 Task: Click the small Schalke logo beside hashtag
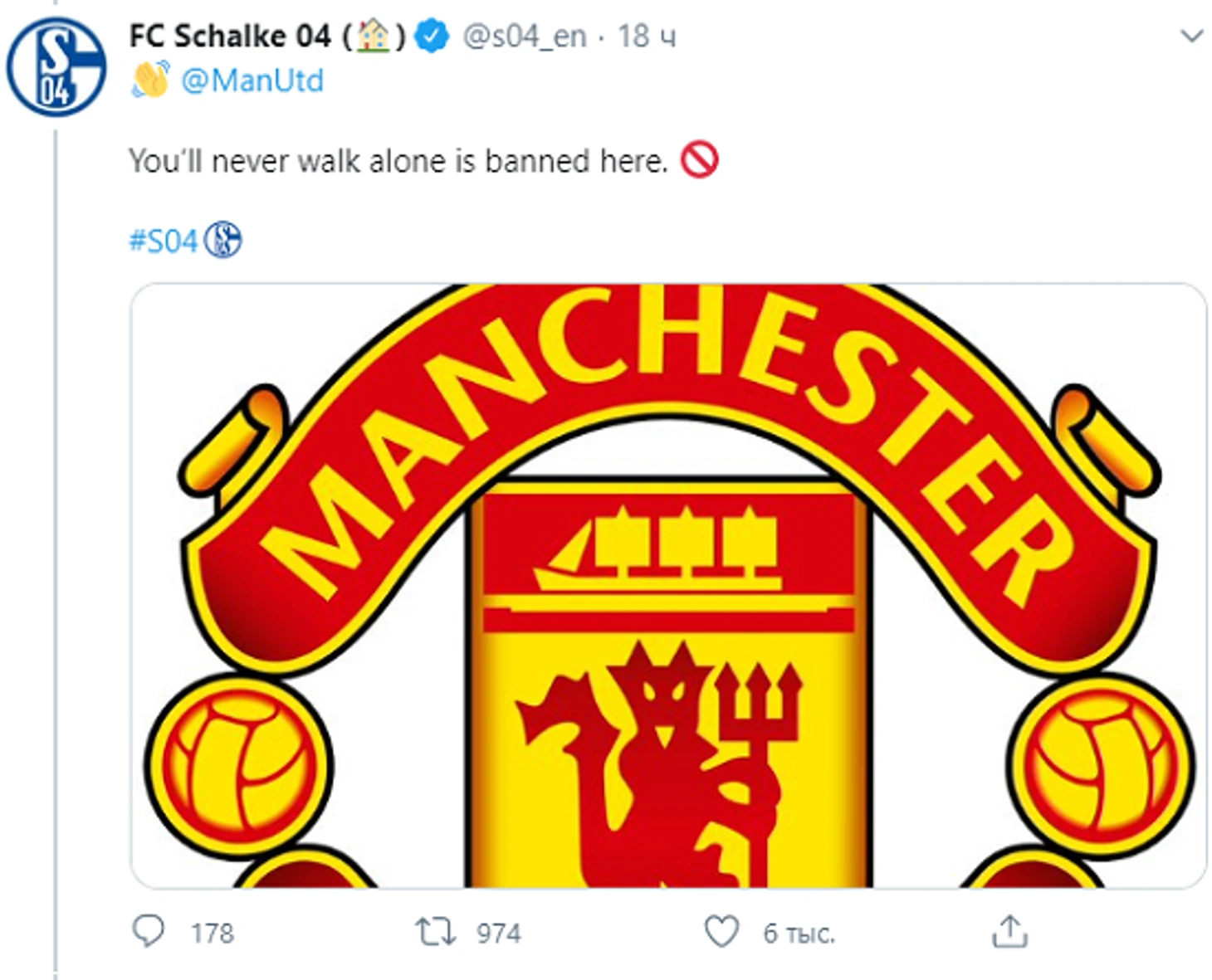click(222, 241)
